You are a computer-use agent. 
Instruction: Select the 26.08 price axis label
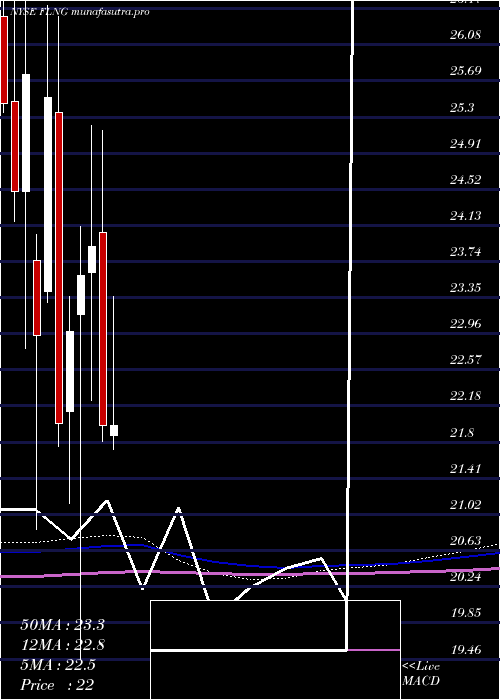(x=465, y=34)
